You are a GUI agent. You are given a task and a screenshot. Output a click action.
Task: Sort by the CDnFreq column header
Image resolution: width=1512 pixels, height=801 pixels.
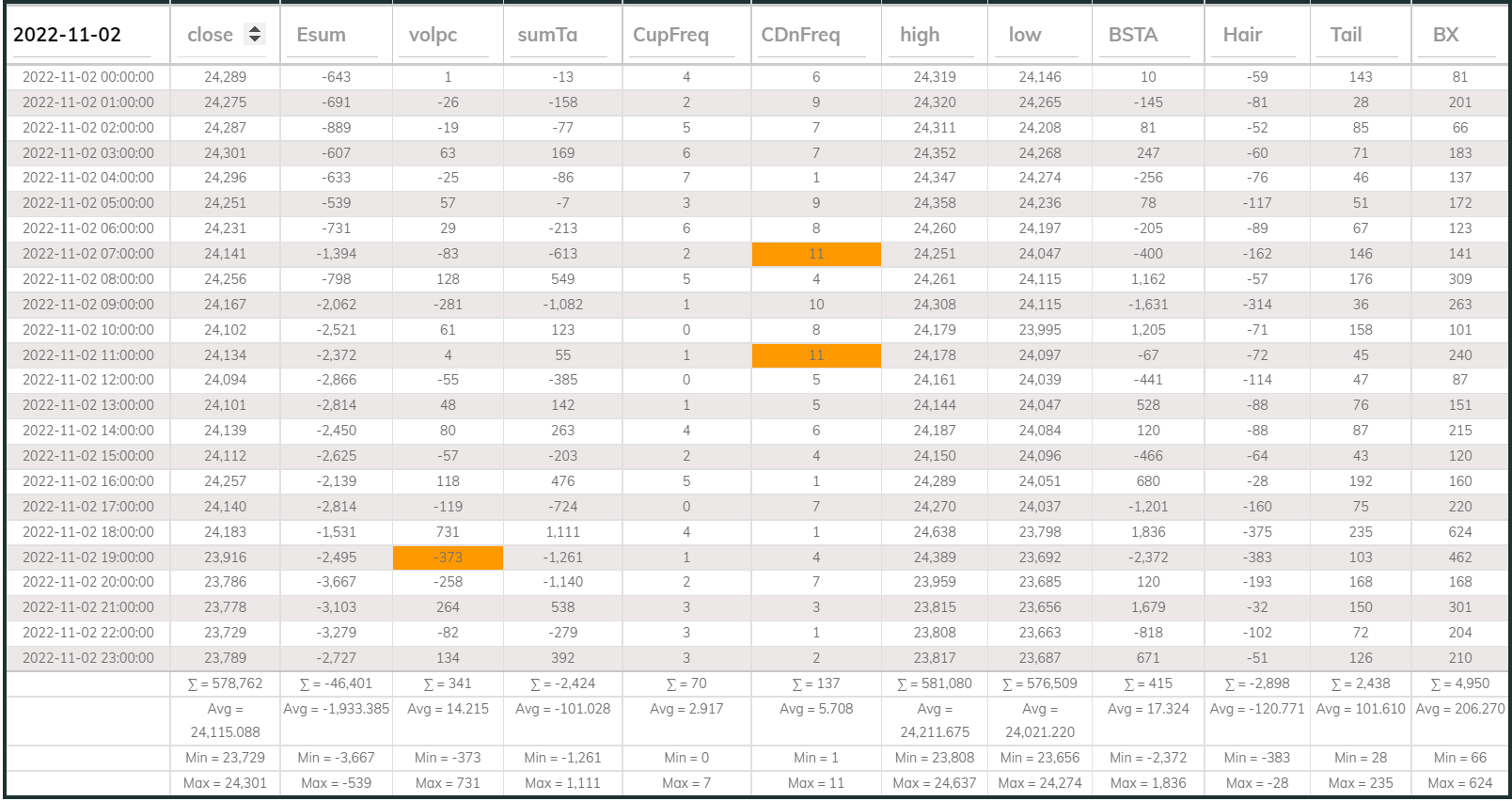tap(800, 35)
